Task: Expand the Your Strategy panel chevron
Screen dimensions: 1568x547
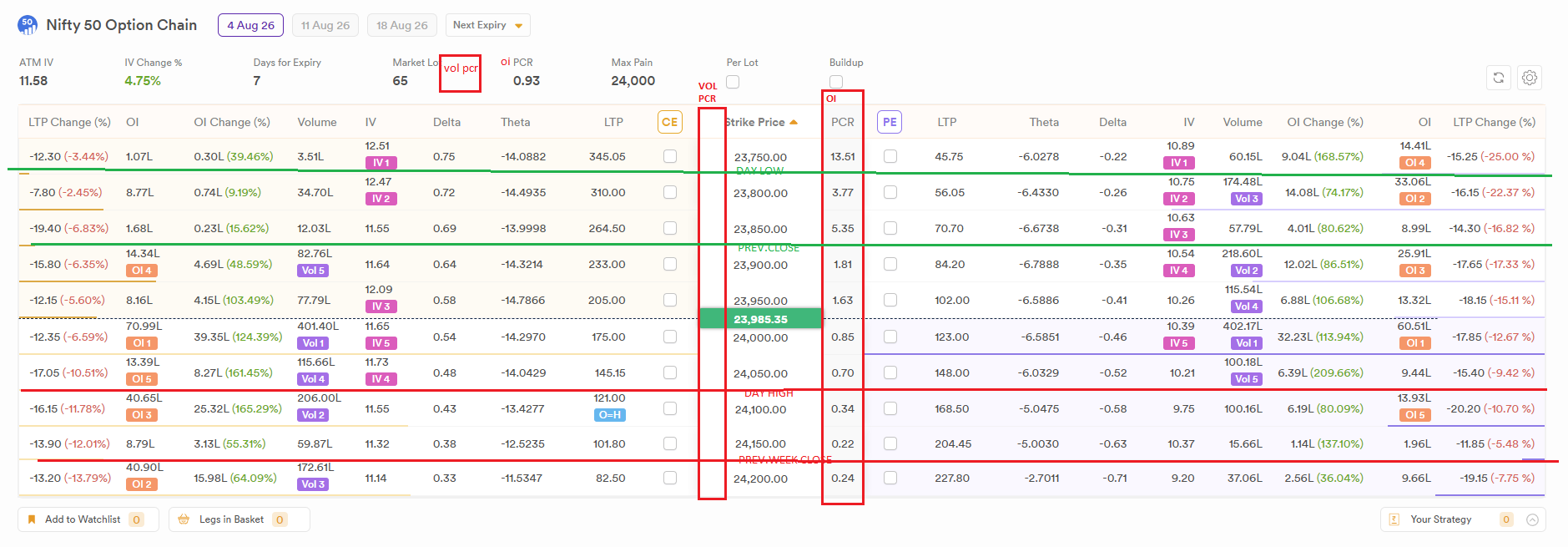Action: pos(1532,519)
